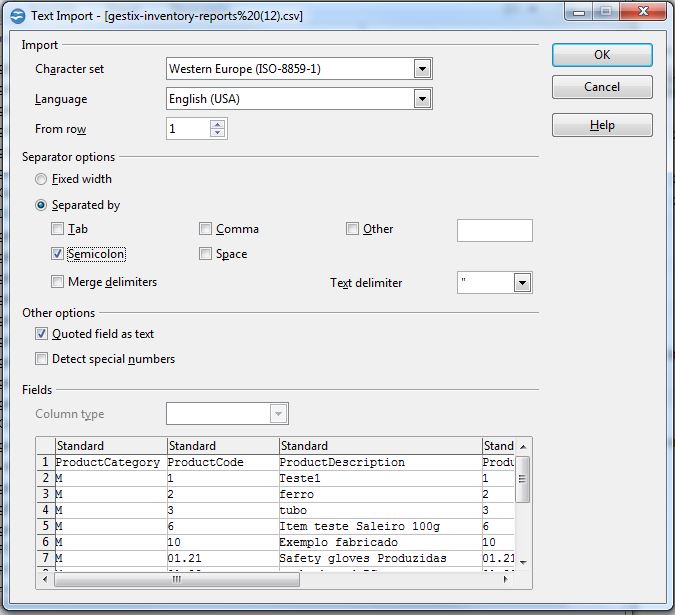Click the ferro cell in preview

click(x=381, y=494)
